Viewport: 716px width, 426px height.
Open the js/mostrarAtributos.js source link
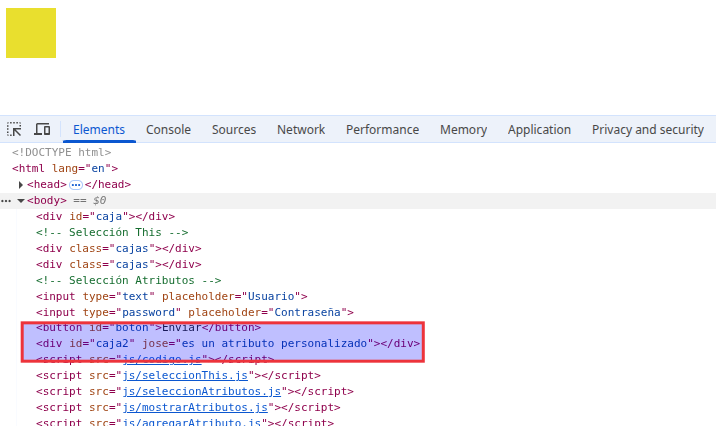[x=194, y=407]
